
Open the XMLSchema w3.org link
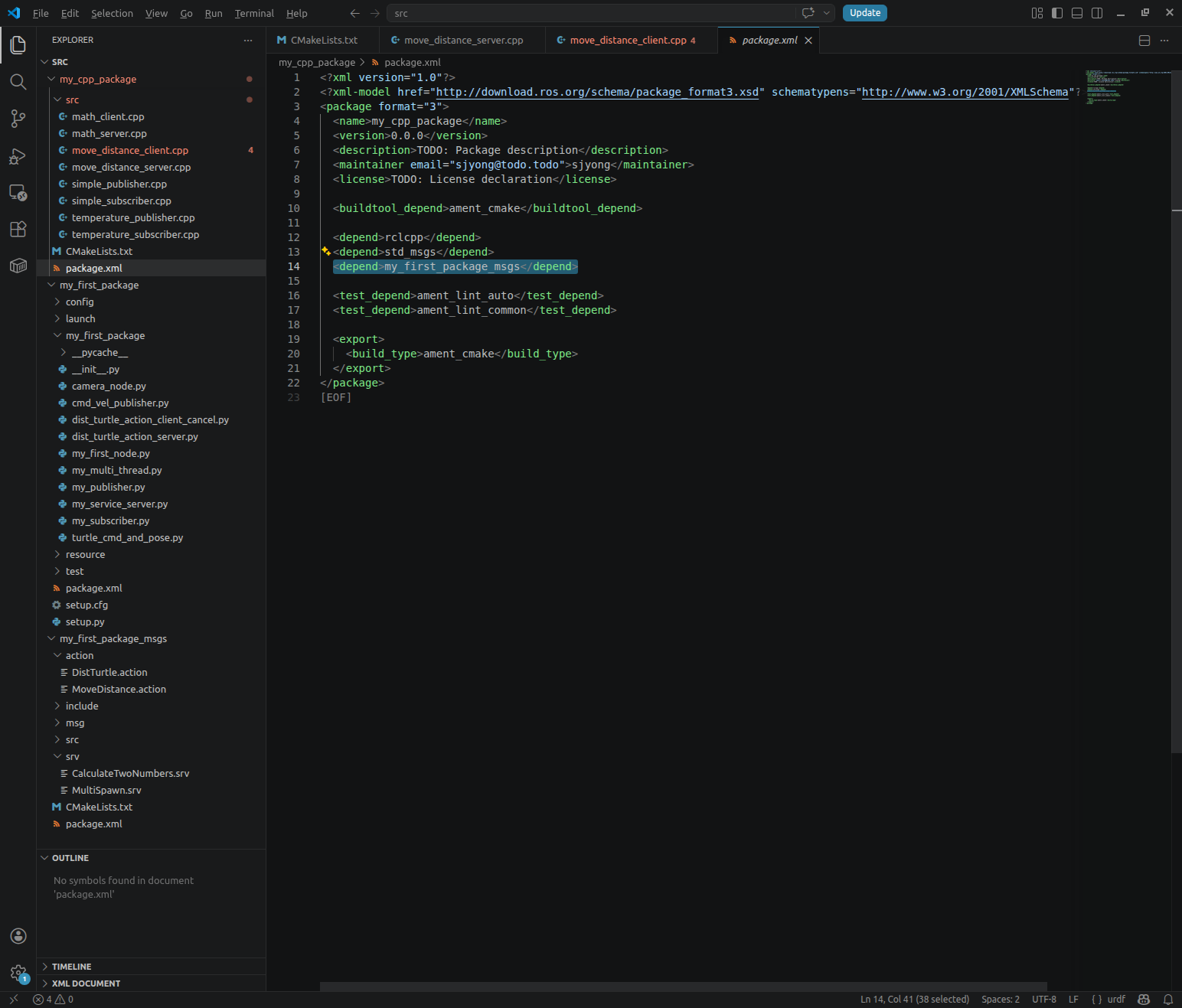[x=965, y=92]
